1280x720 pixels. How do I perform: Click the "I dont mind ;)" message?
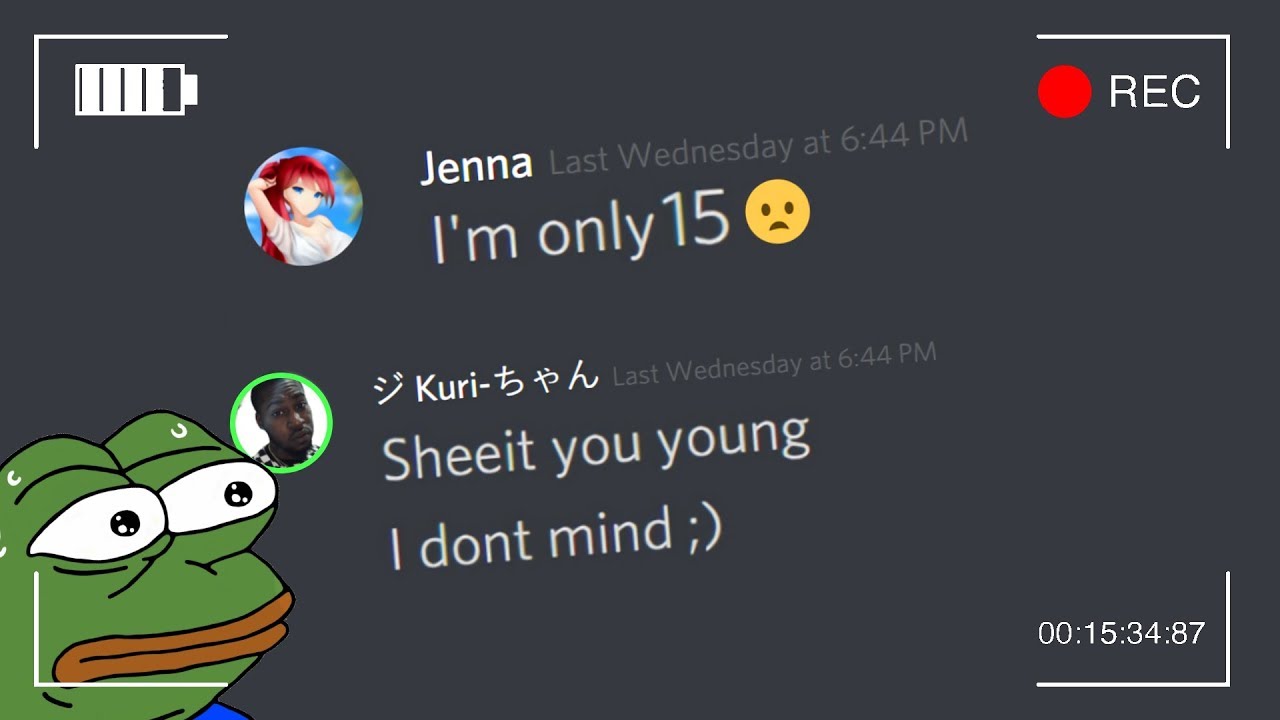[555, 538]
